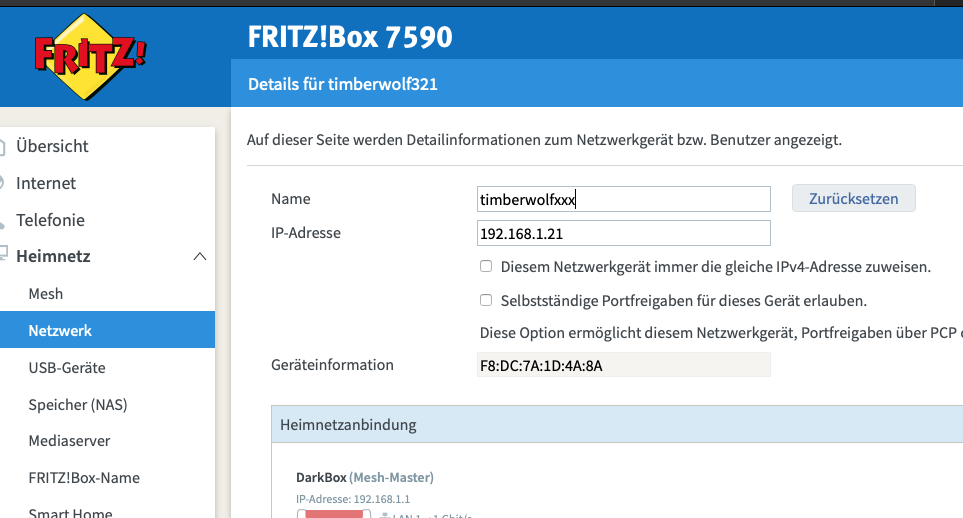Image resolution: width=963 pixels, height=518 pixels.
Task: Open the Internet menu section
Action: (46, 183)
